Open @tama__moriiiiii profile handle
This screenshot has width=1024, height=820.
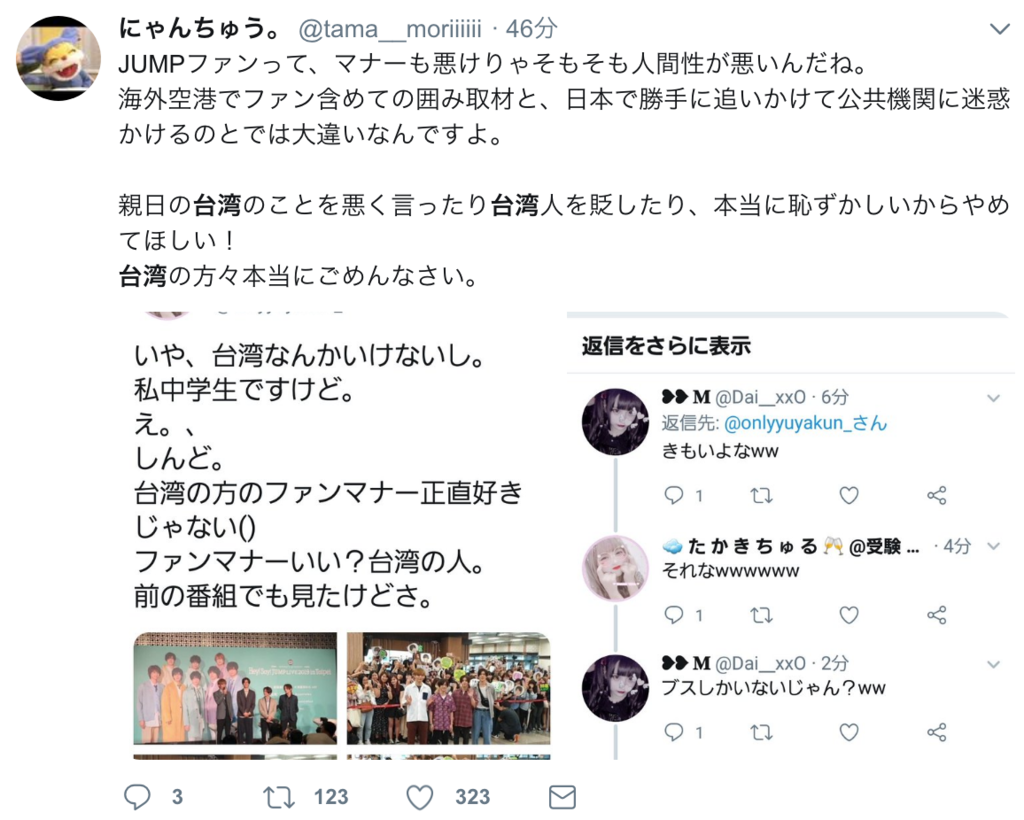click(390, 29)
